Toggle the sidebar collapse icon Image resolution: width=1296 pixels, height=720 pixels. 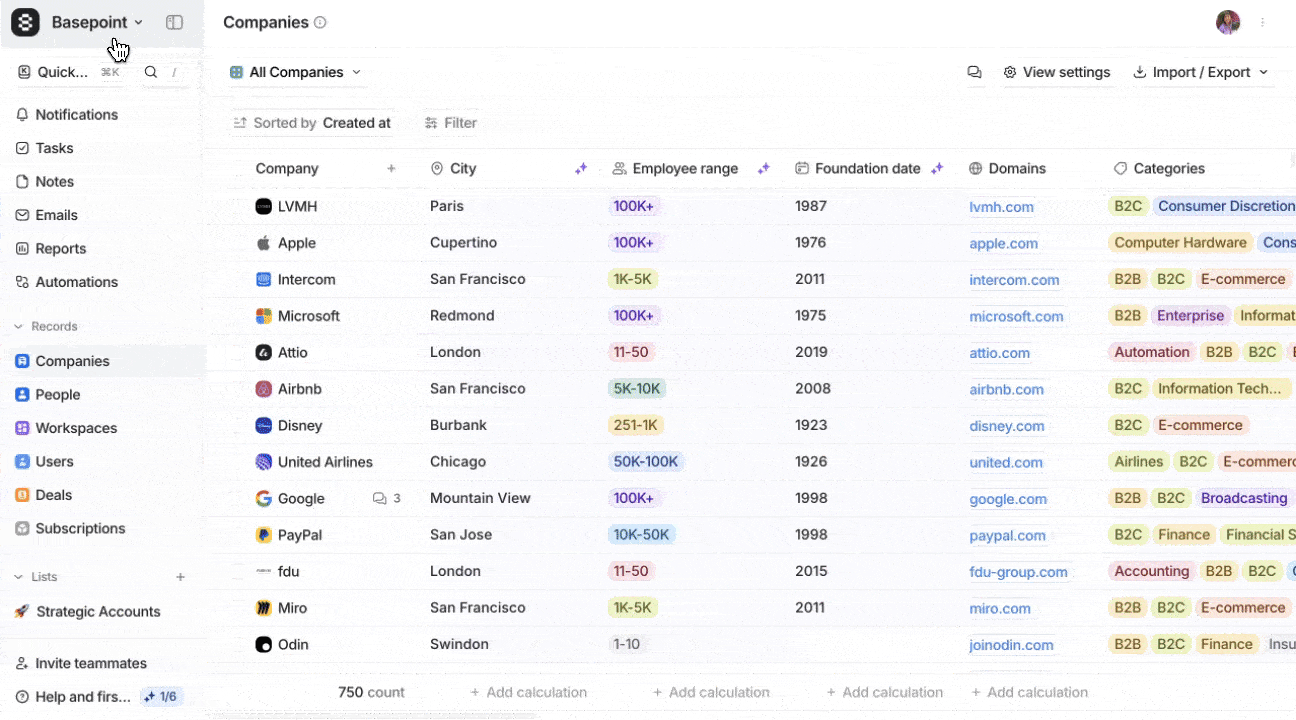[174, 22]
